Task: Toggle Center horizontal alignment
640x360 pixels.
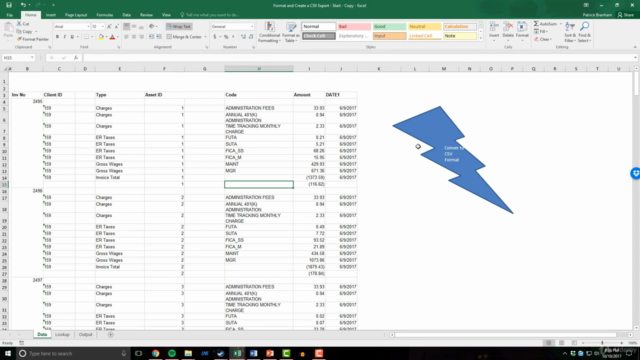Action: (134, 37)
